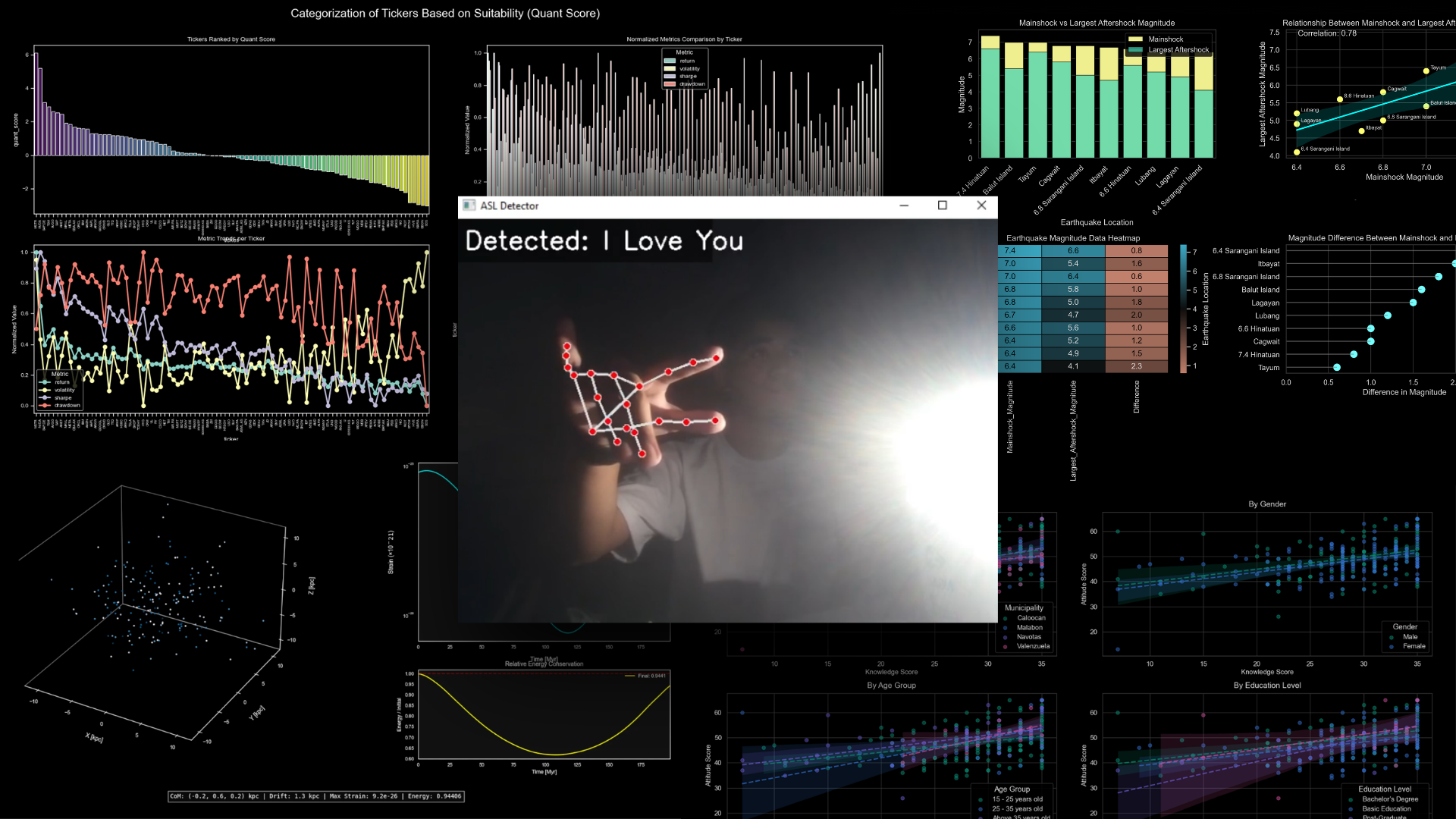1456x819 pixels.
Task: Click the "ASL Detector" window title text
Action: click(x=510, y=206)
